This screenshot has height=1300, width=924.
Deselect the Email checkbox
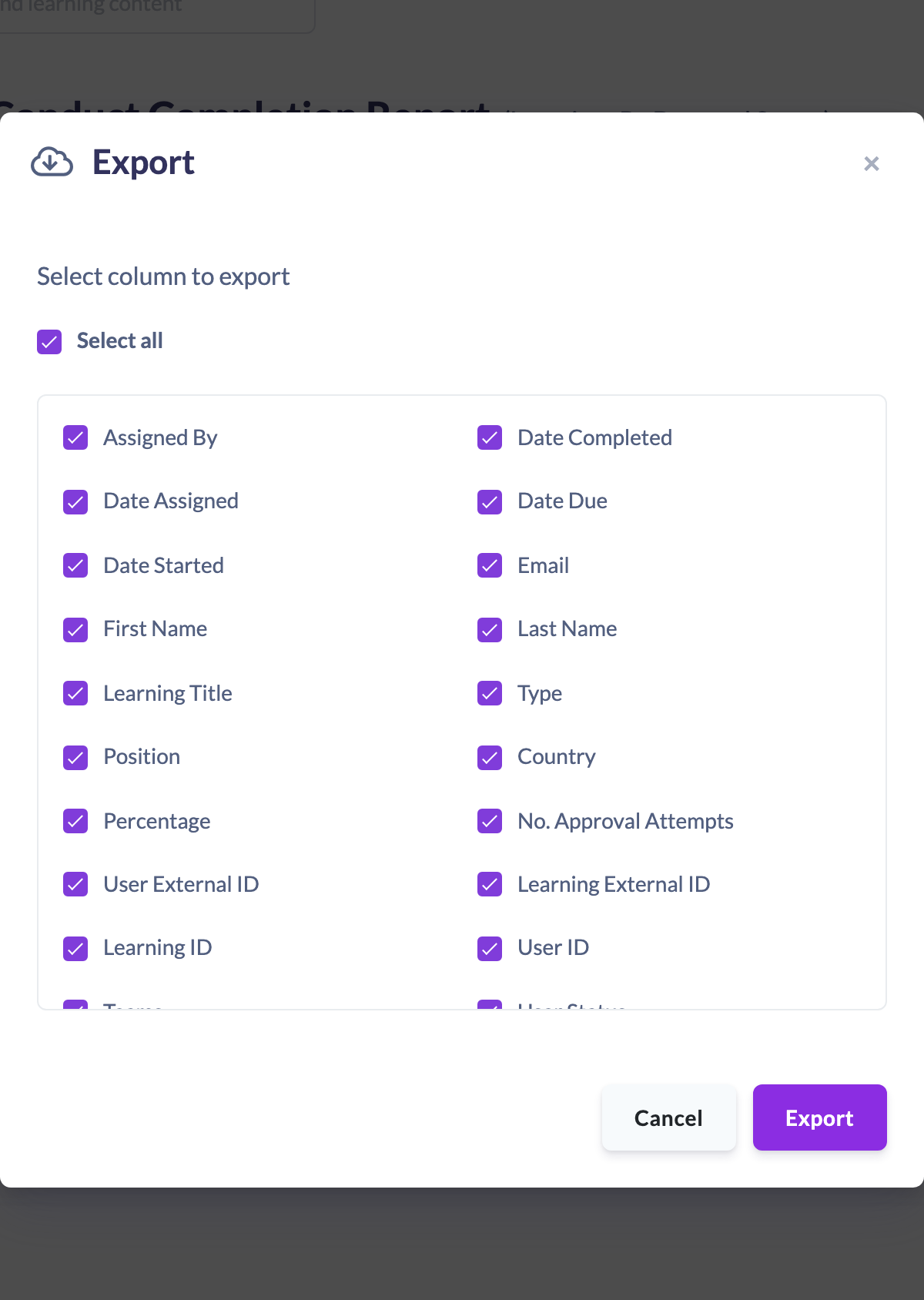(x=490, y=565)
